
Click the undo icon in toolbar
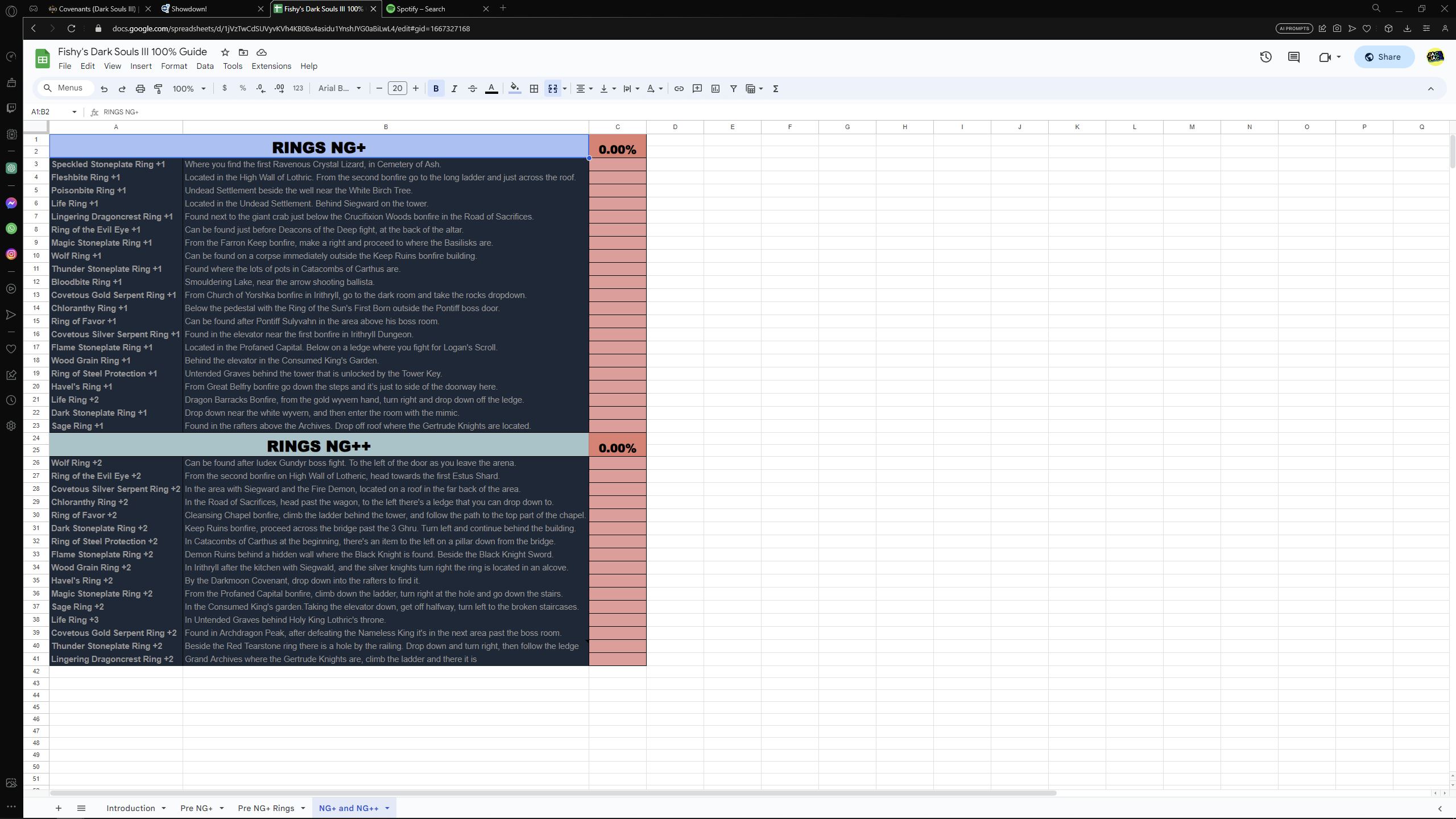[x=104, y=89]
